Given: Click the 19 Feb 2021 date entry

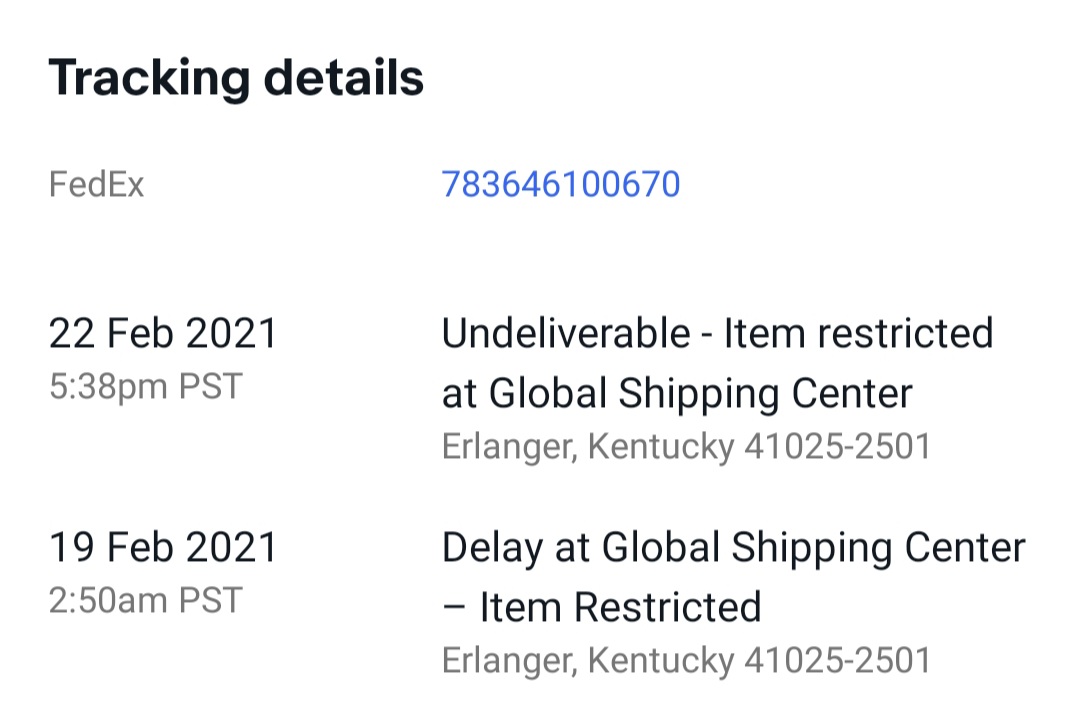Looking at the screenshot, I should [x=163, y=547].
